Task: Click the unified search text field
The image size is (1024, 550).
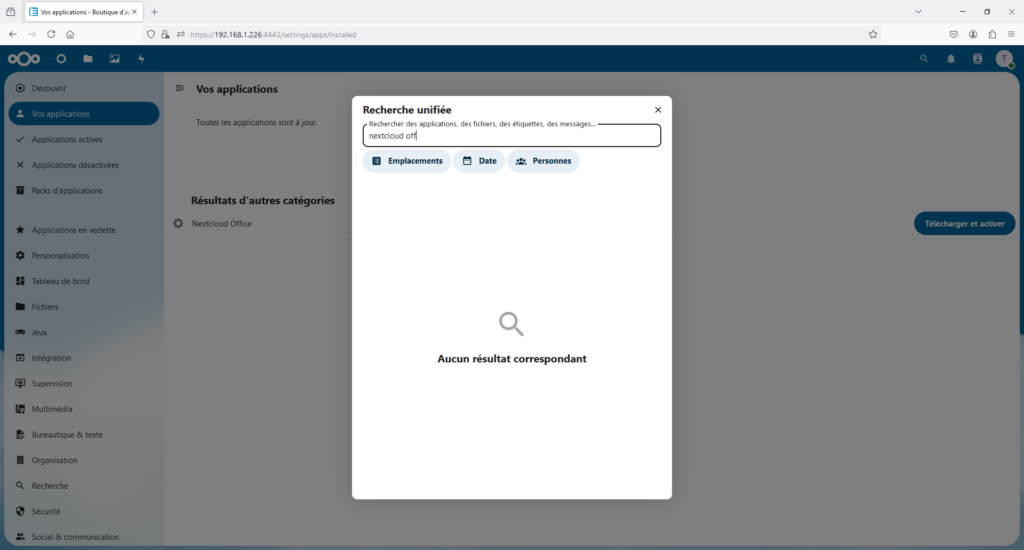Action: (x=511, y=136)
